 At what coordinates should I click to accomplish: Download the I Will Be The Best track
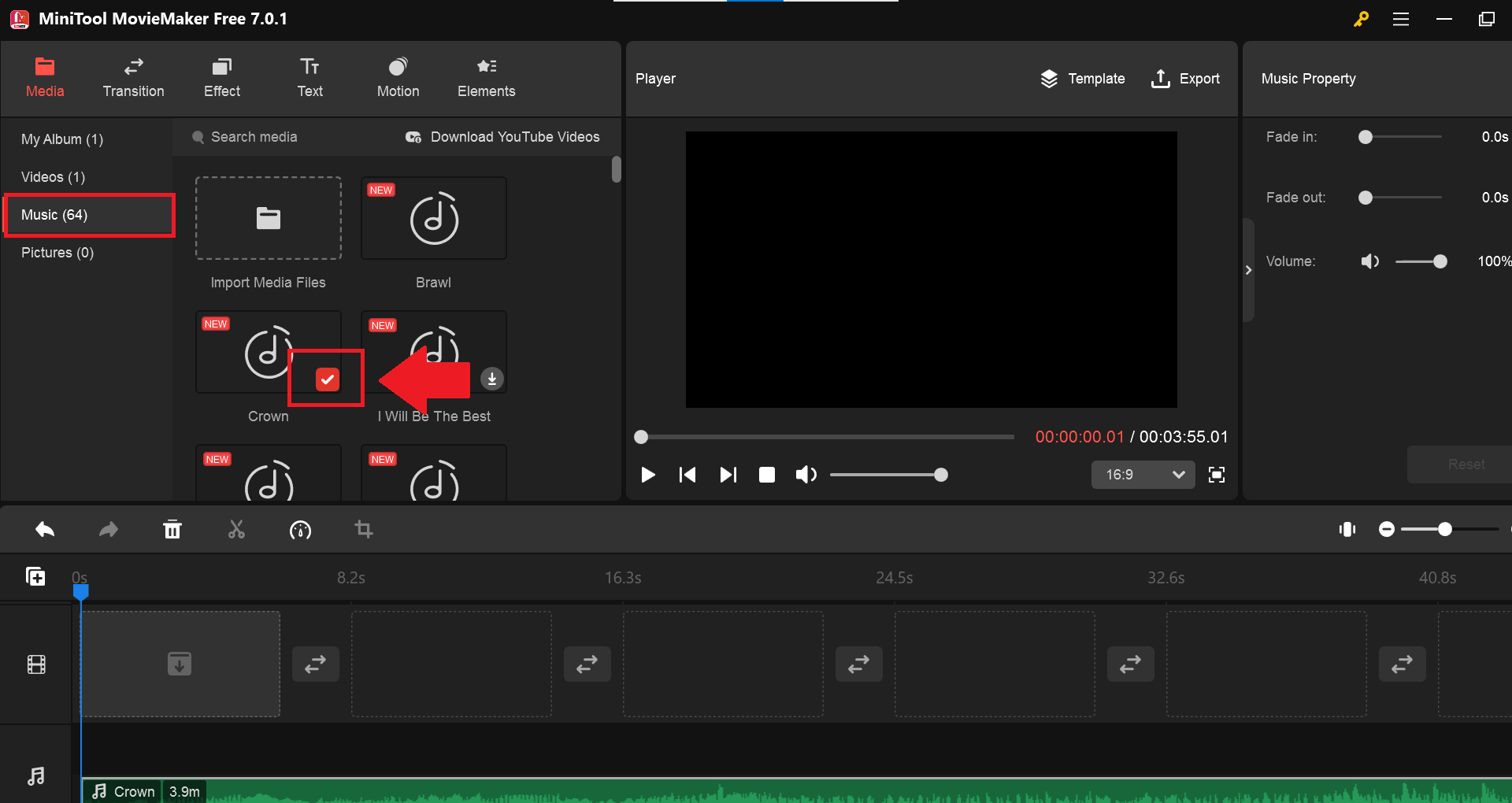coord(491,379)
